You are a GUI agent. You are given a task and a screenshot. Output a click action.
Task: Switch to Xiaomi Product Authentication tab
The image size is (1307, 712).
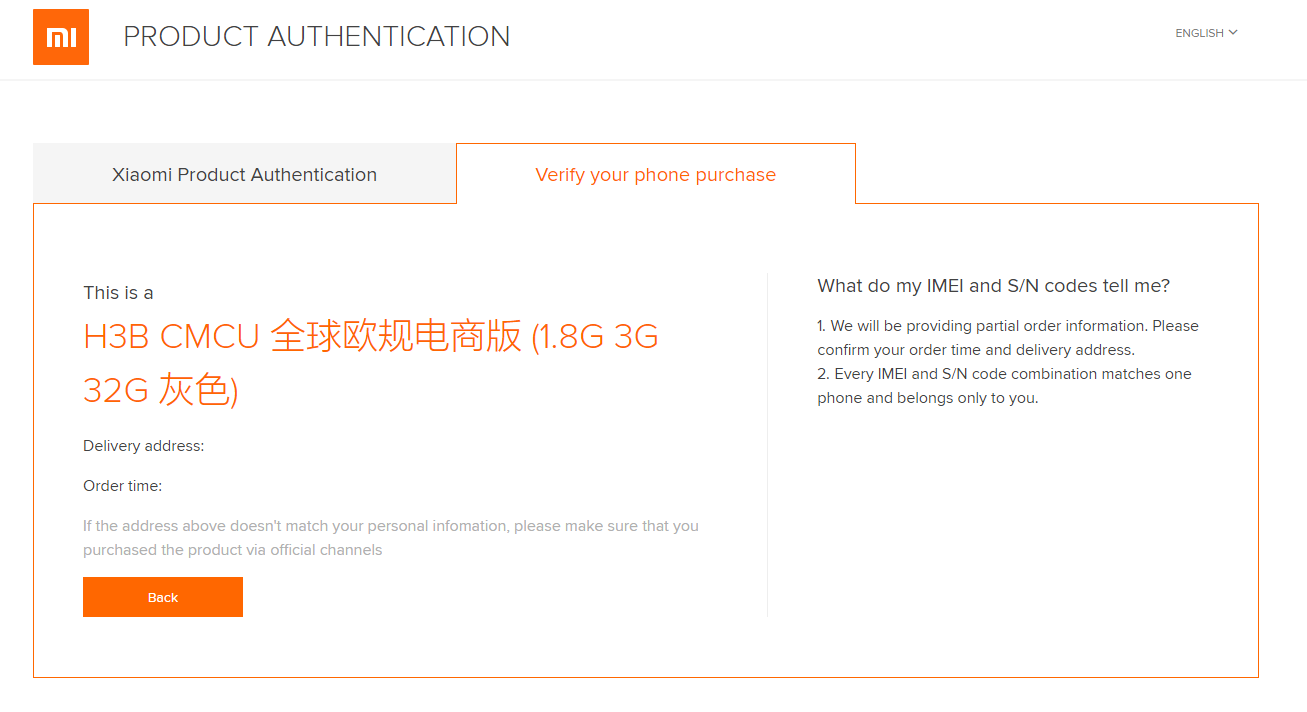[244, 175]
